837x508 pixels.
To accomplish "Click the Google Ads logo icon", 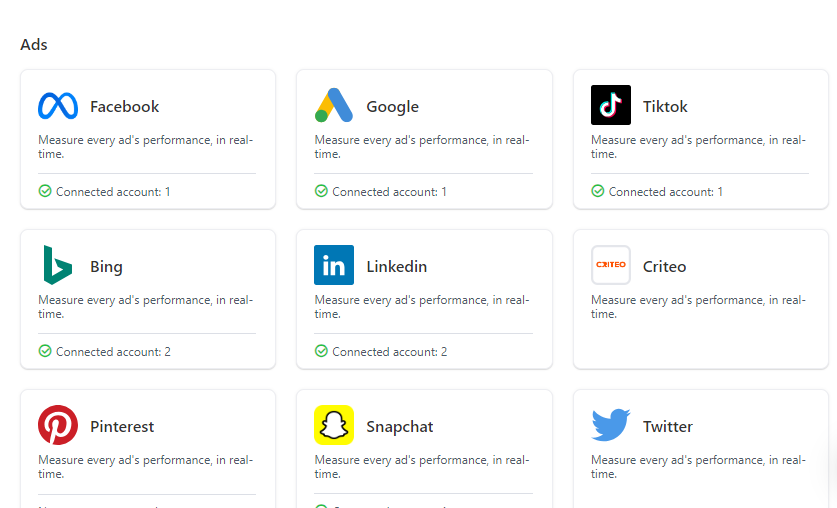I will pos(334,106).
